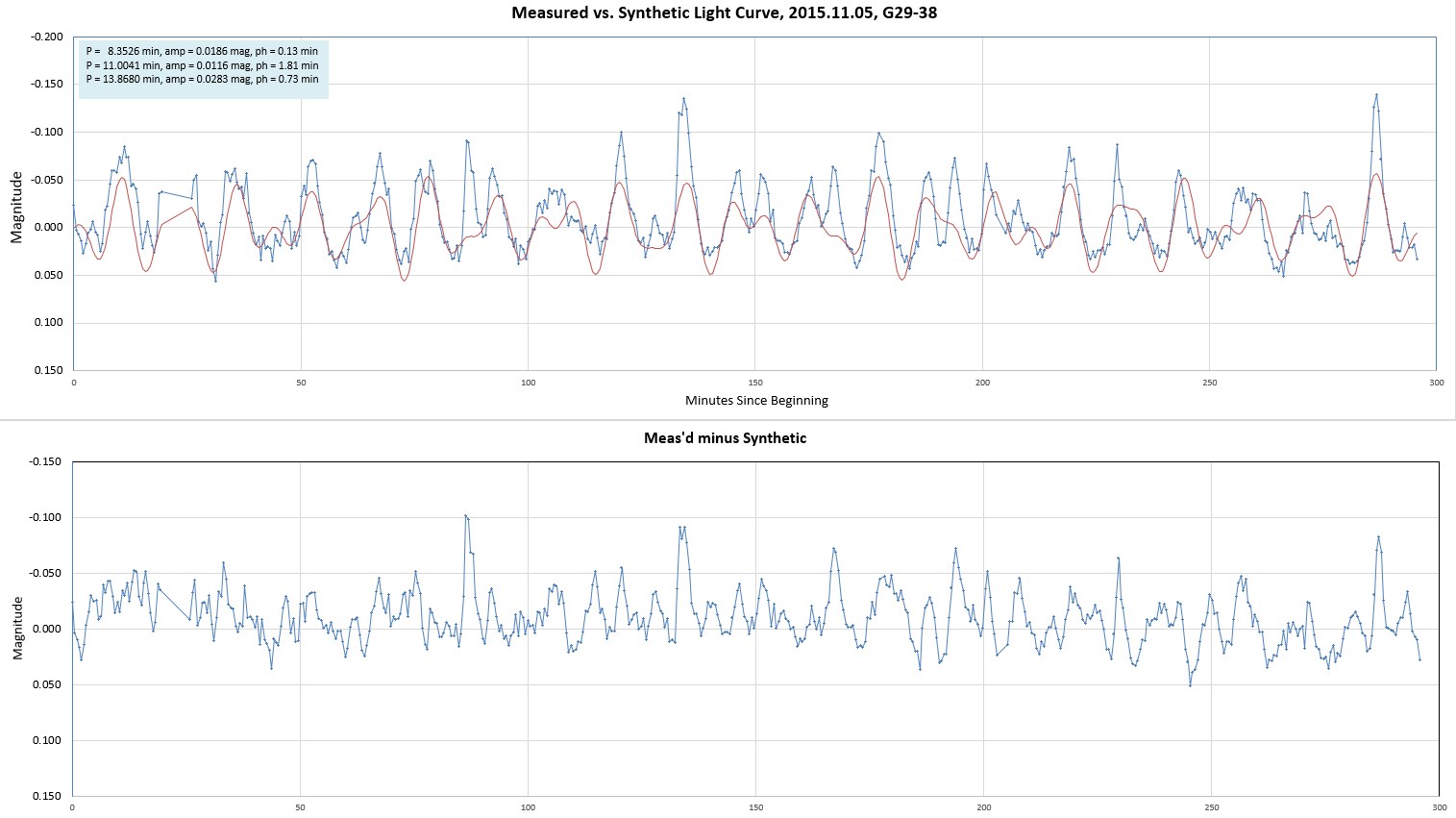Click the top chart y-axis value -0.100

tap(47, 132)
